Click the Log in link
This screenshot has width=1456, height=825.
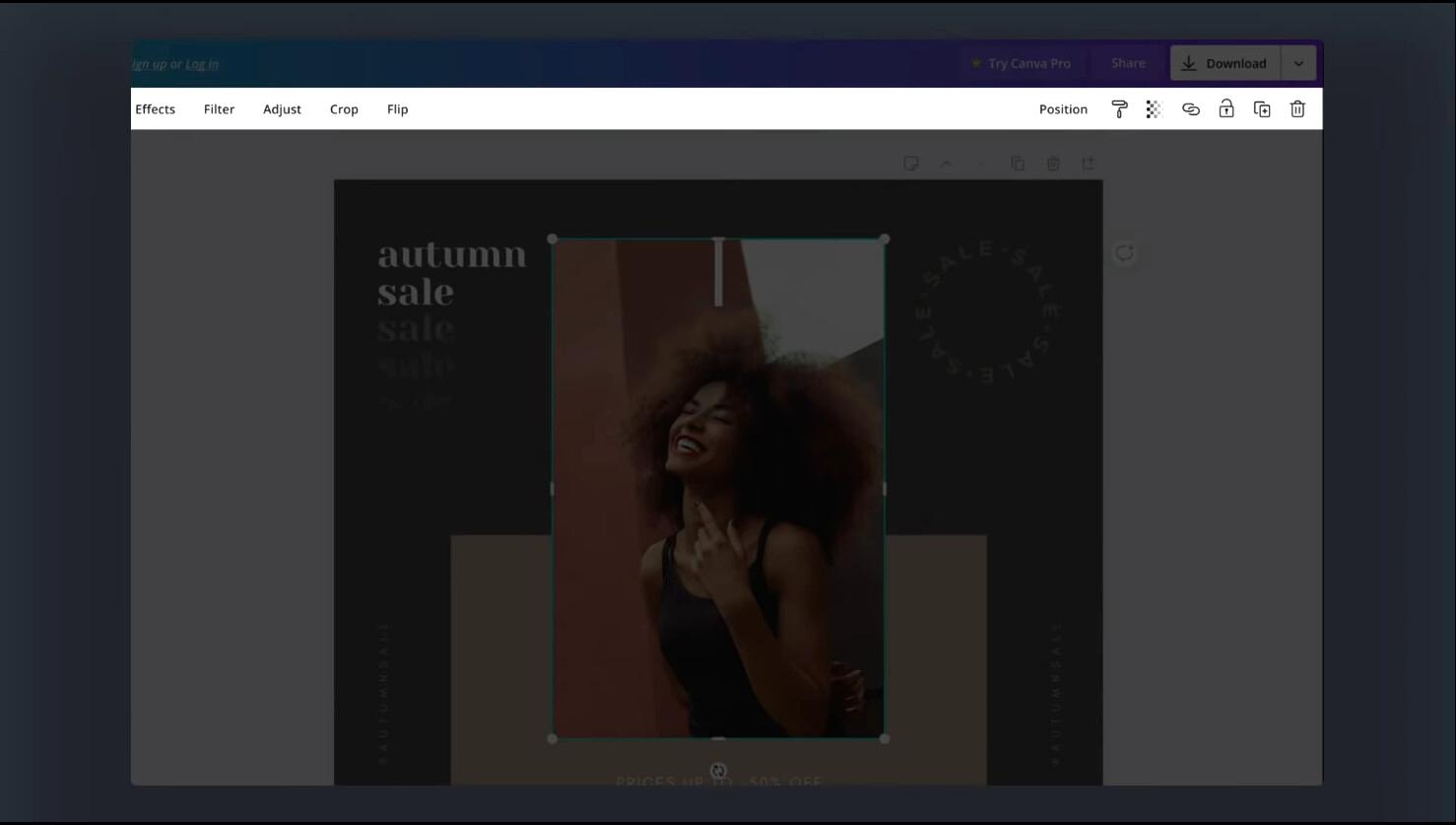[x=202, y=64]
